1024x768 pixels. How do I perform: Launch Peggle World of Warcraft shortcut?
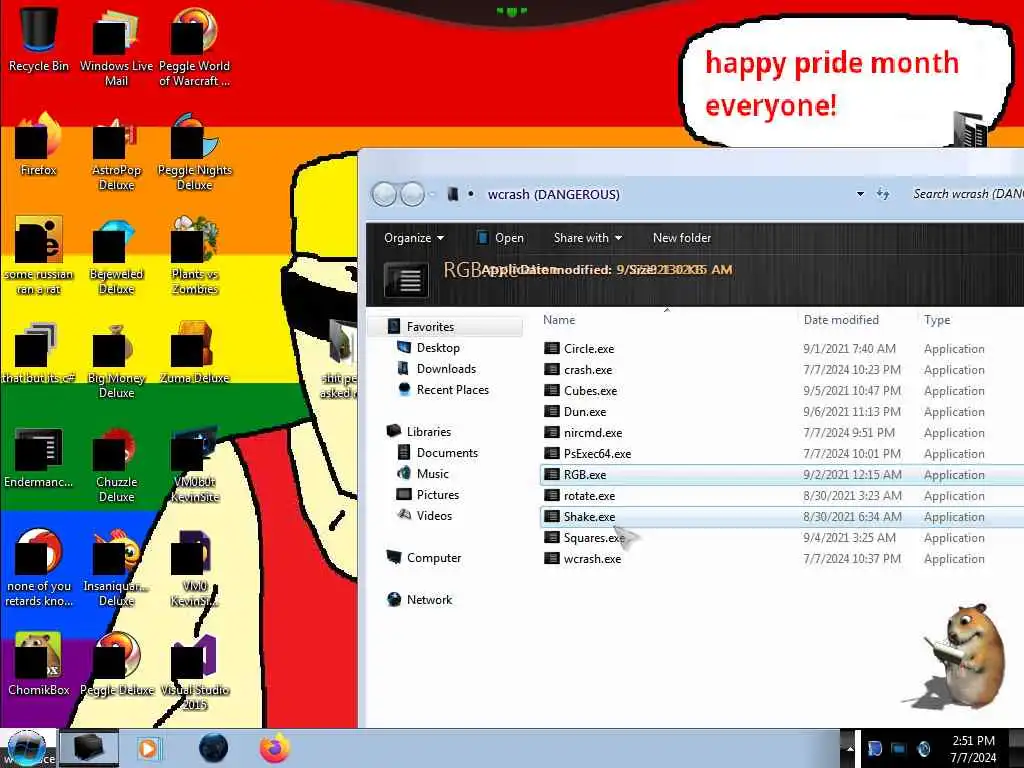click(x=194, y=46)
